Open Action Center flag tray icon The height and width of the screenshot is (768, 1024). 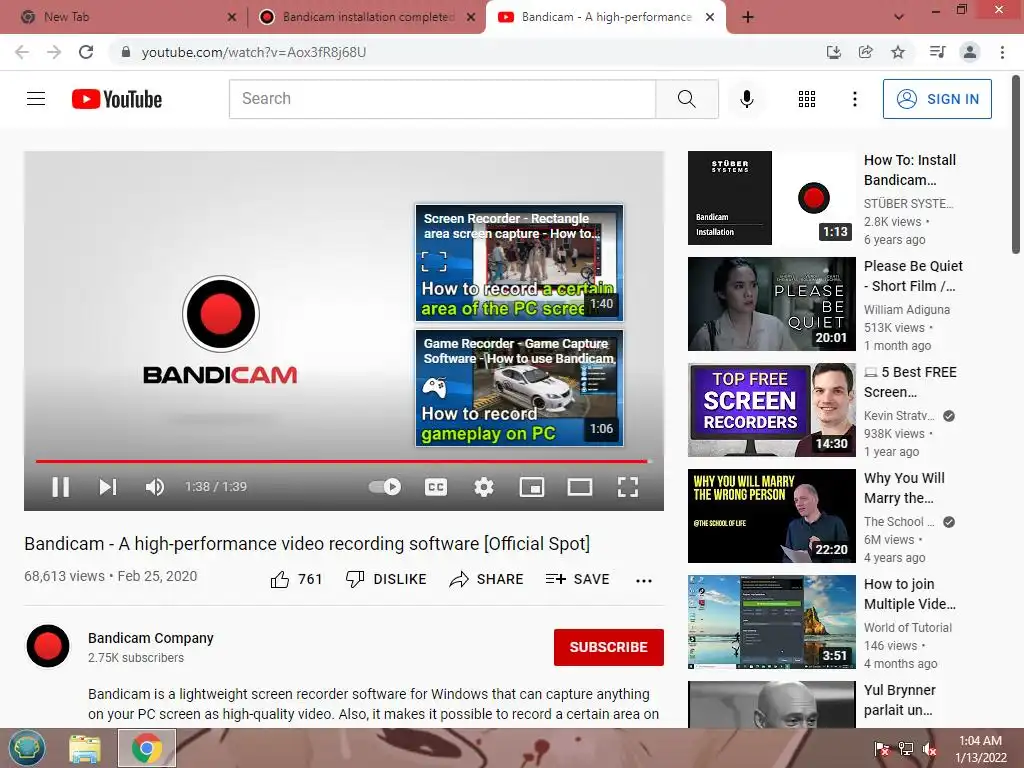[882, 749]
